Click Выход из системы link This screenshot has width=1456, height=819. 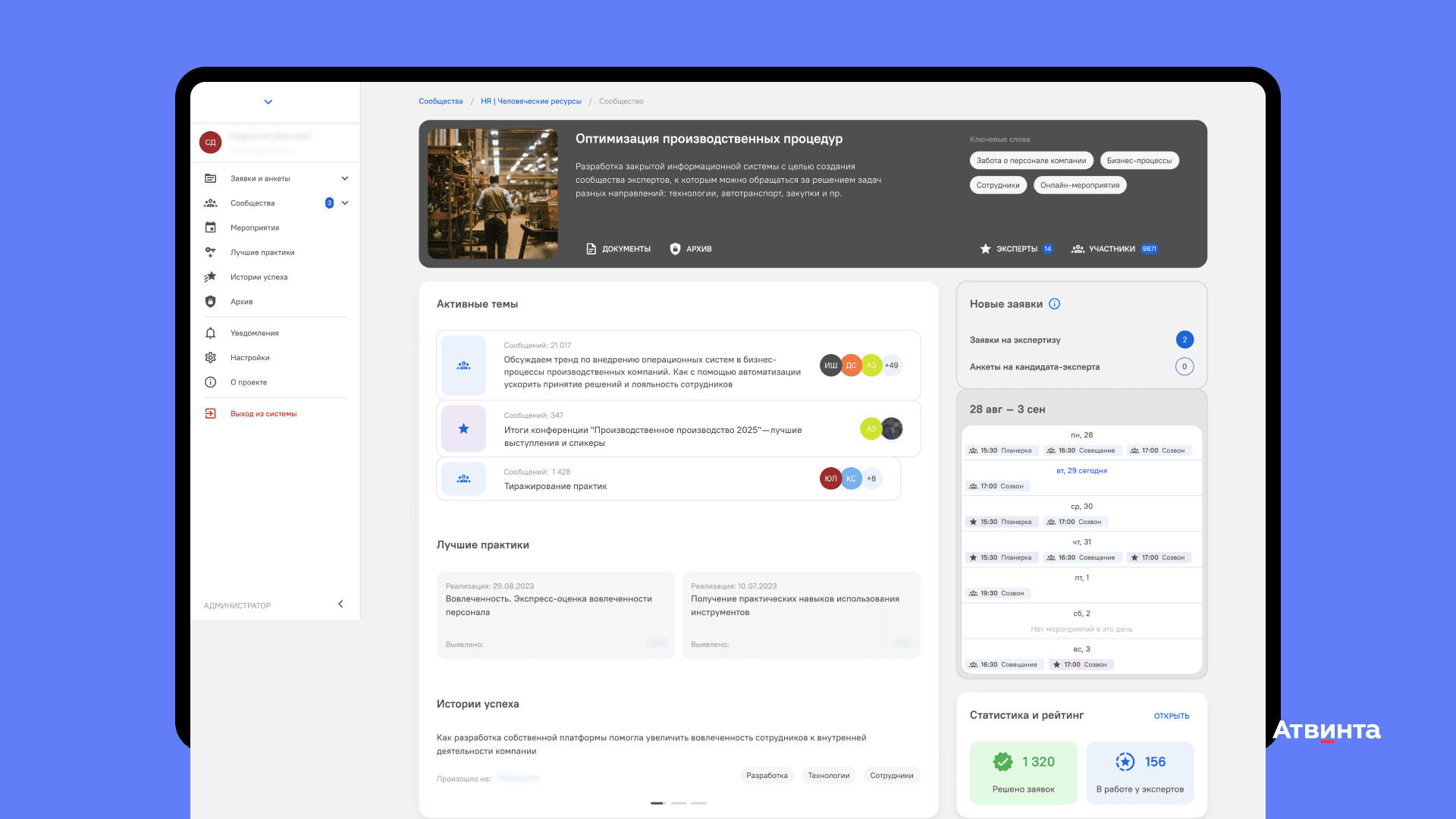pos(263,414)
